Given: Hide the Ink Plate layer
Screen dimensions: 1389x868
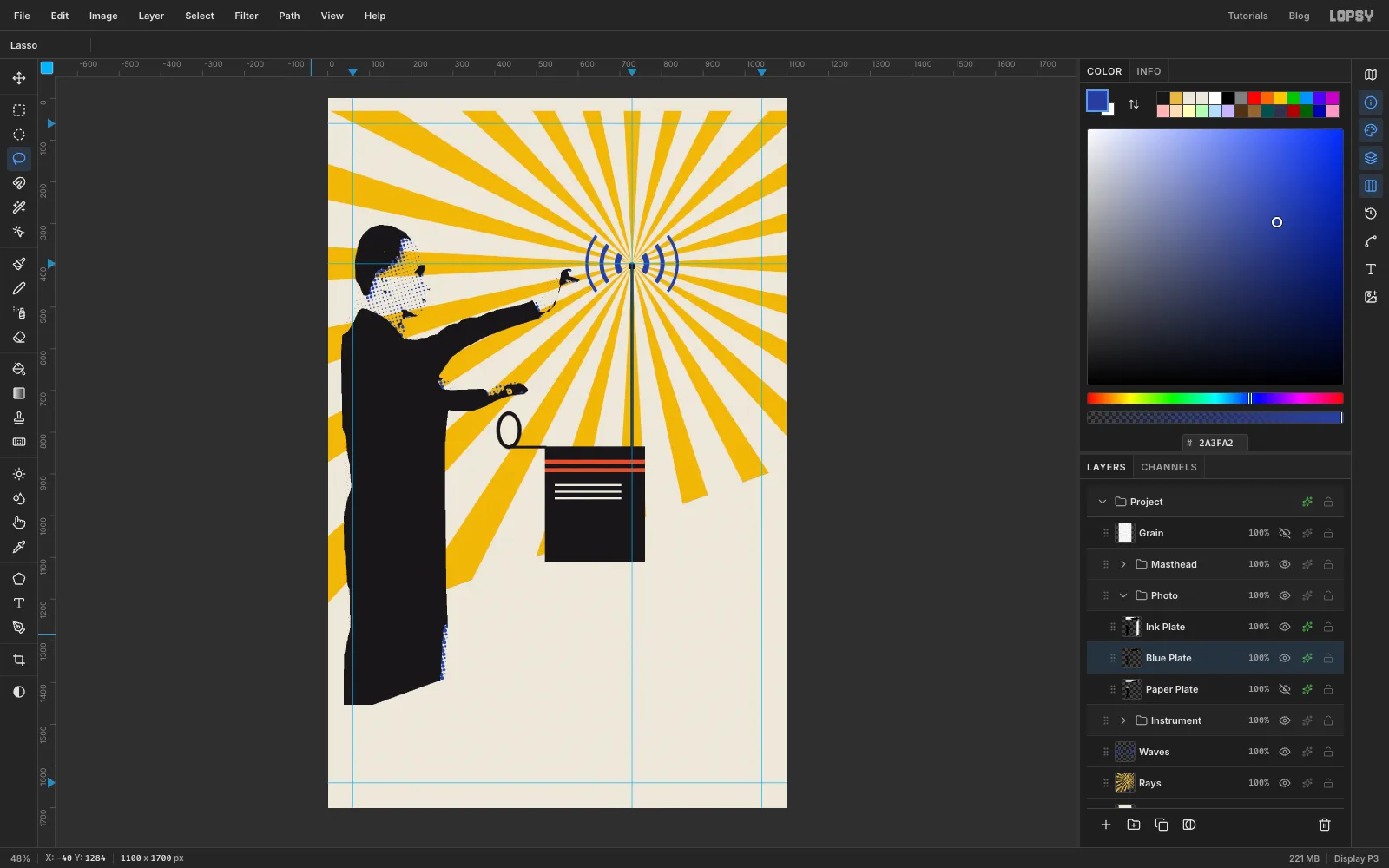Looking at the screenshot, I should tap(1285, 627).
